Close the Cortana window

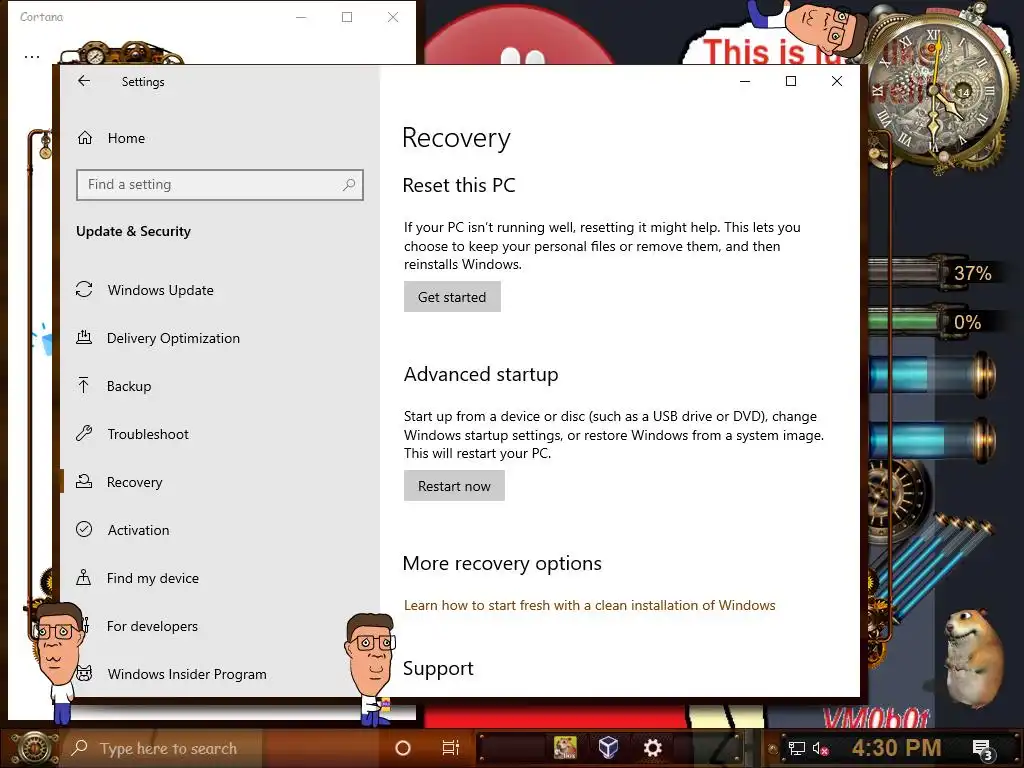point(393,17)
